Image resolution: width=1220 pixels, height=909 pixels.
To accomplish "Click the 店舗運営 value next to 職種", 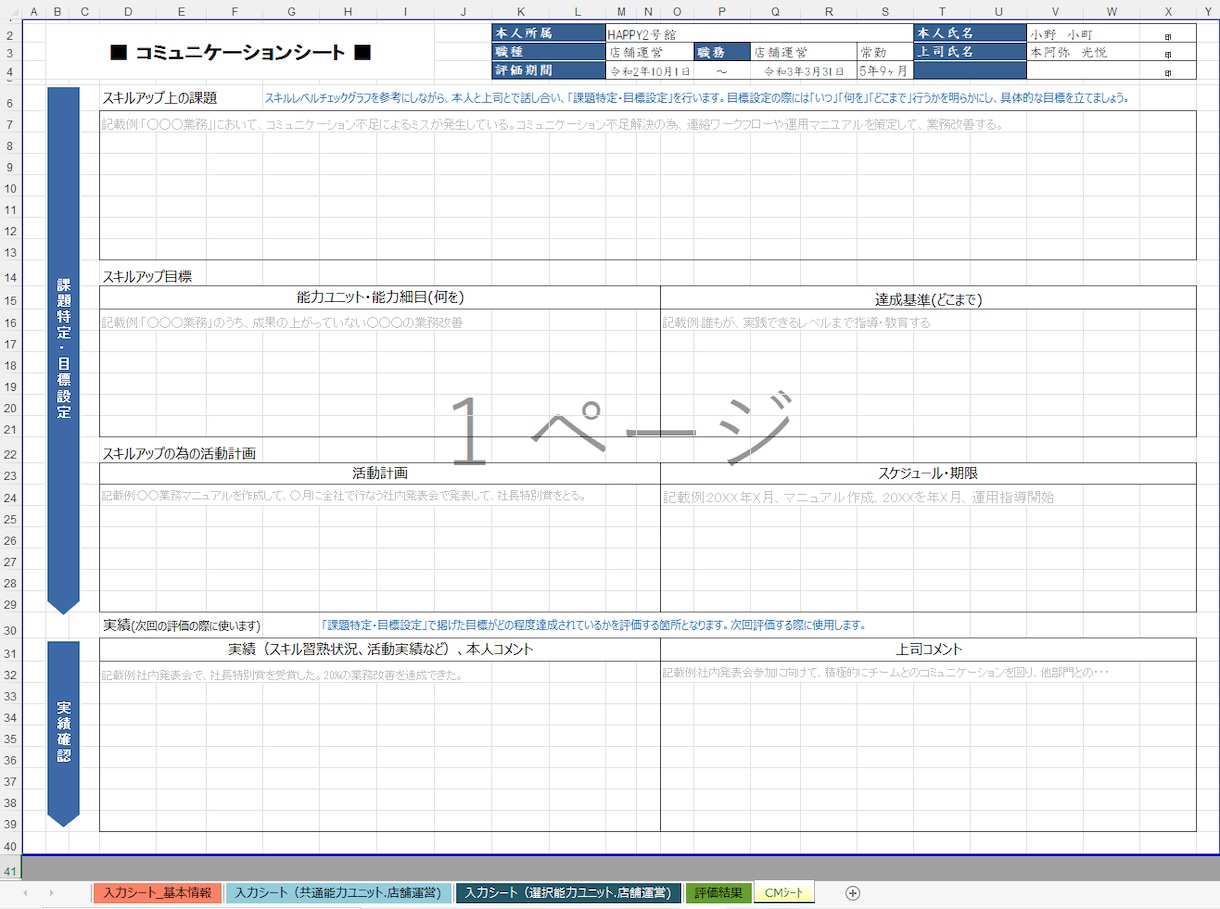I will tap(650, 52).
